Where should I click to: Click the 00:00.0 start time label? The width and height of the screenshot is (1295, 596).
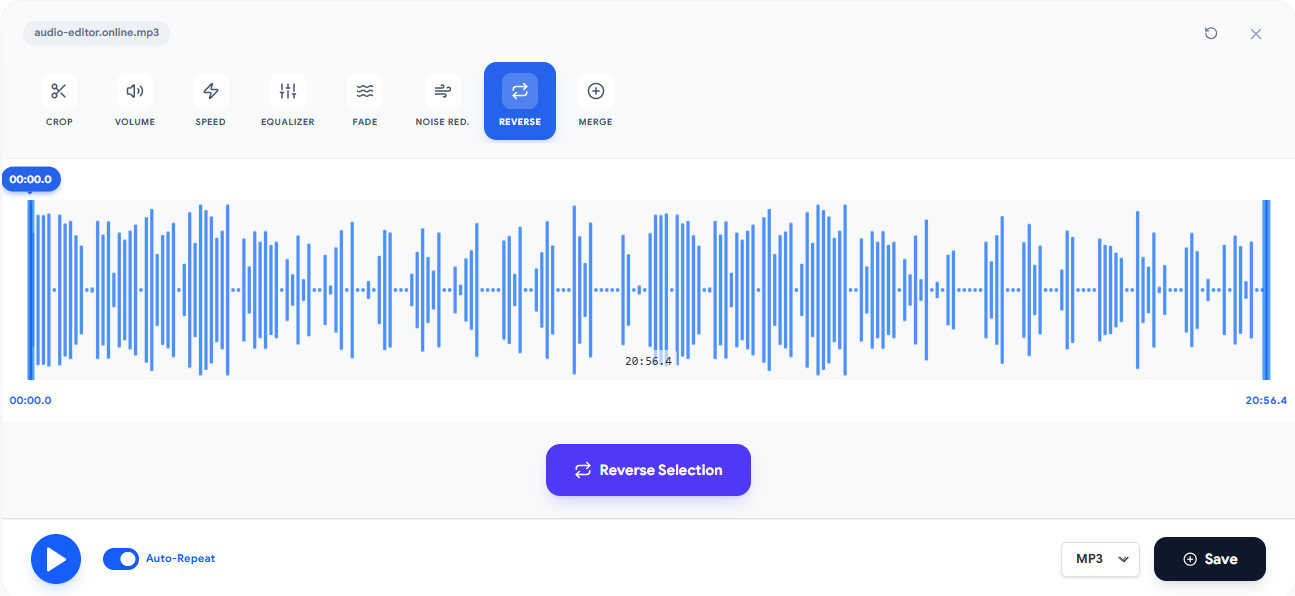(30, 400)
